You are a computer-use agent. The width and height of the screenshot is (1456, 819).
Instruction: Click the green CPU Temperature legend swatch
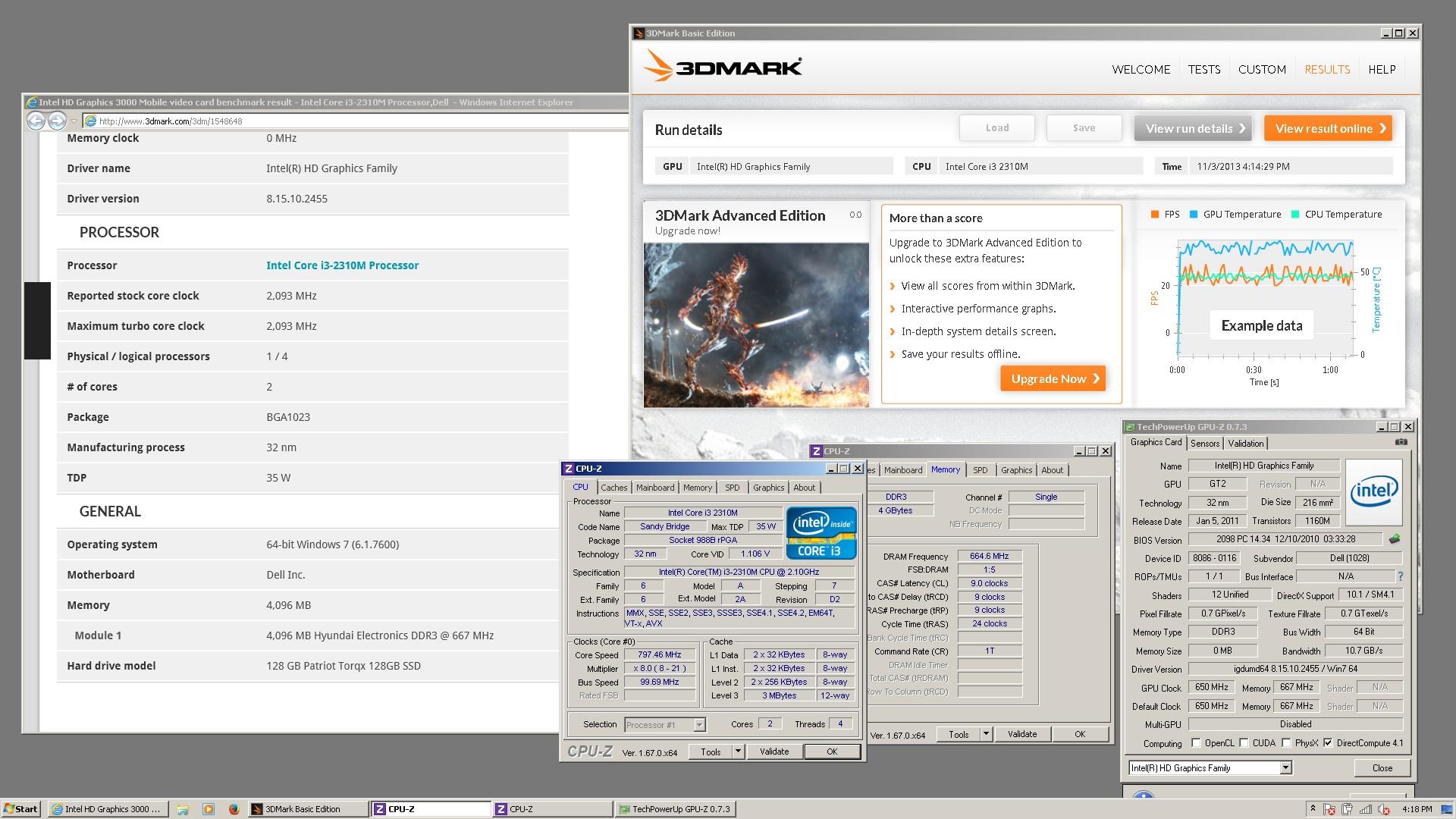1295,215
